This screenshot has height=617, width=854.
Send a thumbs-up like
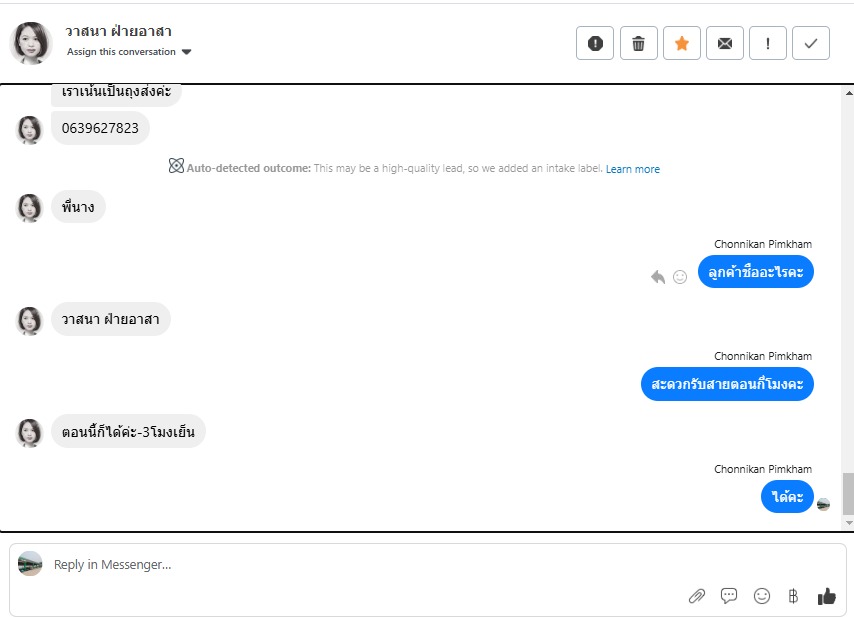826,596
